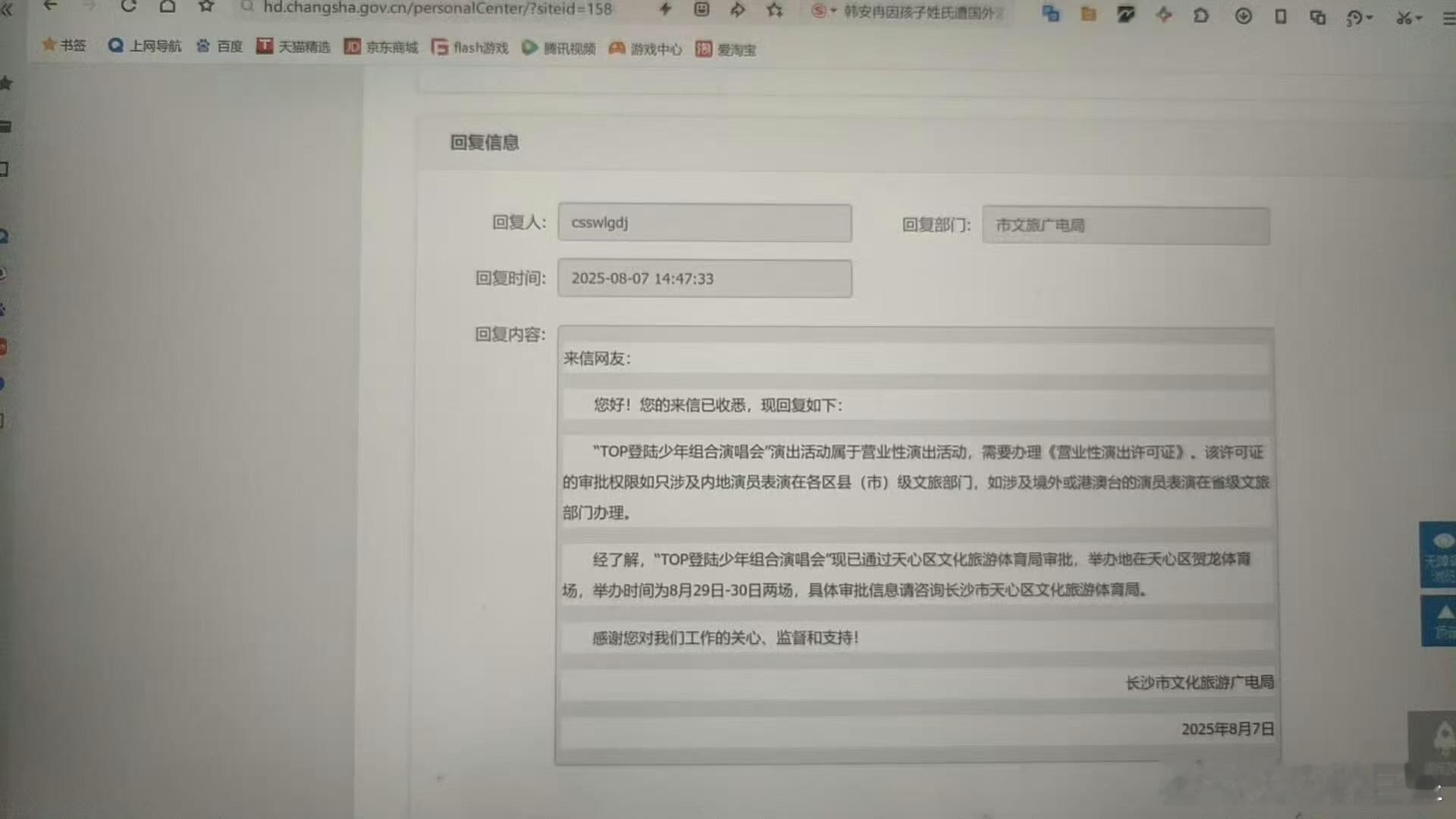
Task: Open the 腾讯视频 bookmark
Action: (x=559, y=49)
